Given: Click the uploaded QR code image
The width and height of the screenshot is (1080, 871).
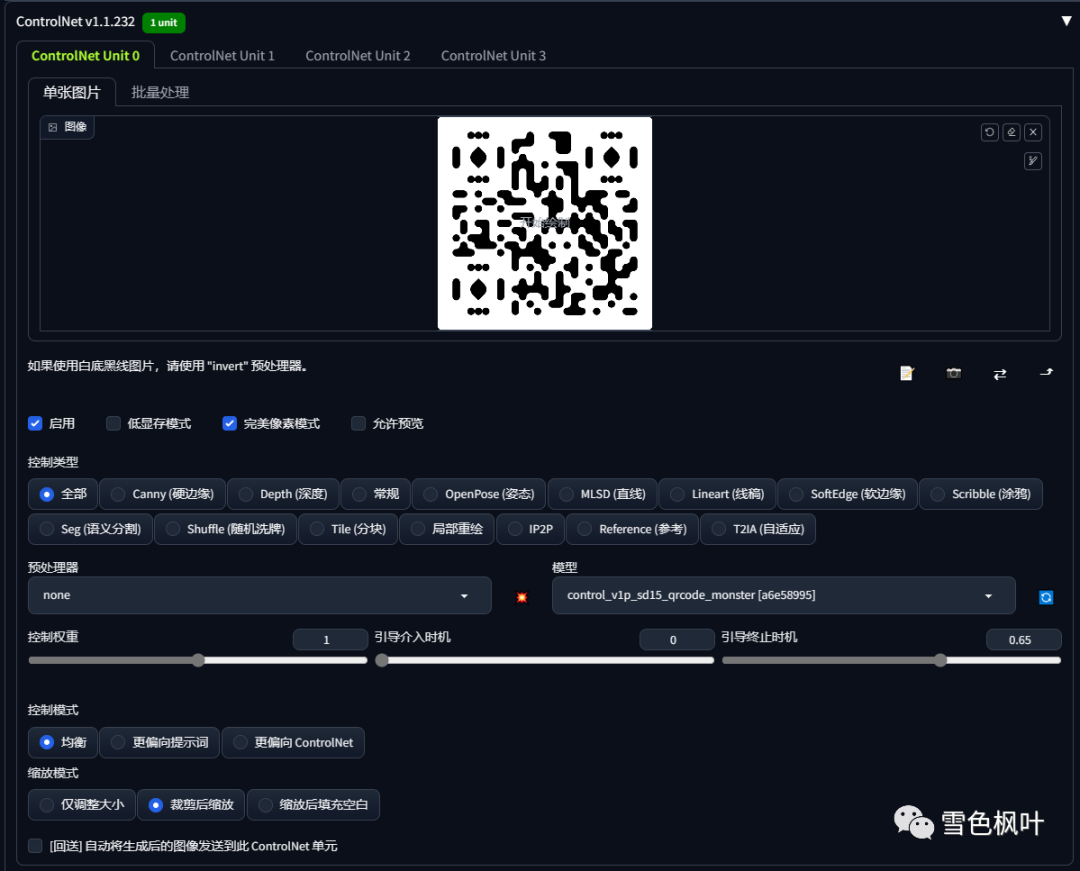Looking at the screenshot, I should coord(544,223).
